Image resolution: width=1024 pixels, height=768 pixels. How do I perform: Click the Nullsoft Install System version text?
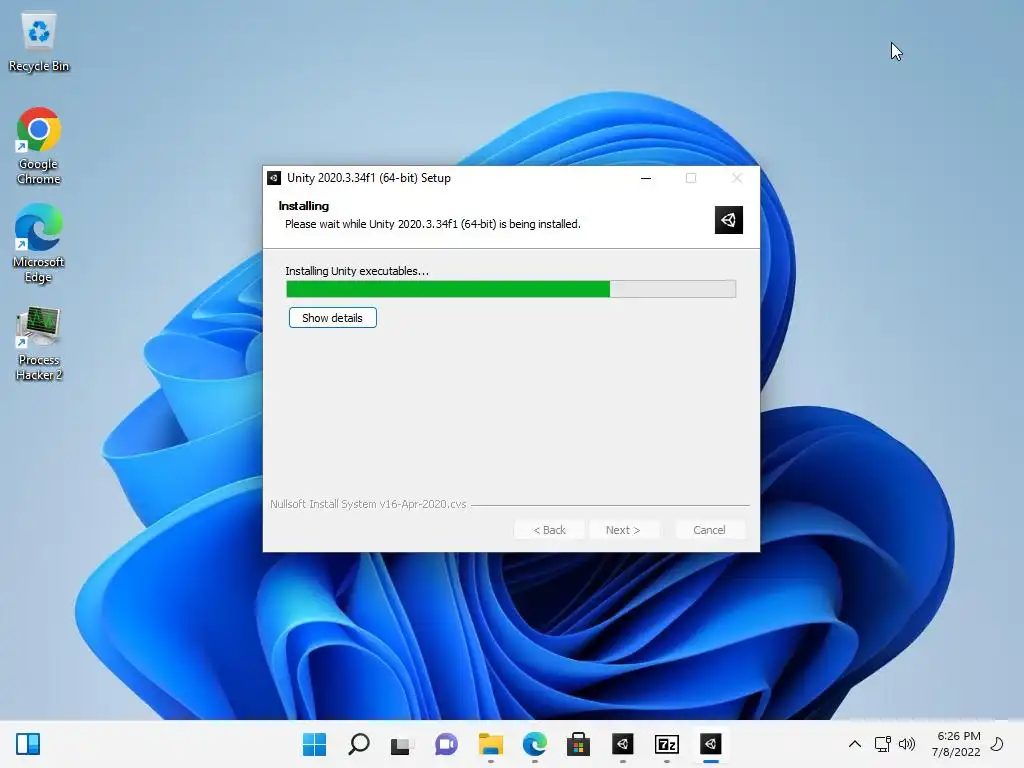tap(368, 504)
